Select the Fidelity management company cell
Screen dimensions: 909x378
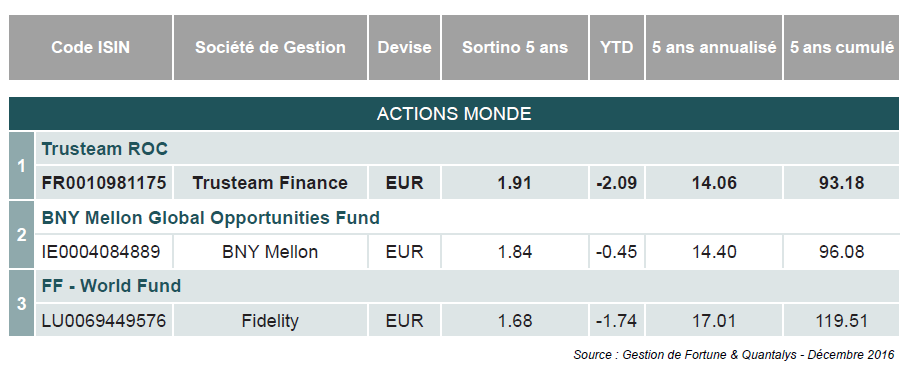point(270,321)
